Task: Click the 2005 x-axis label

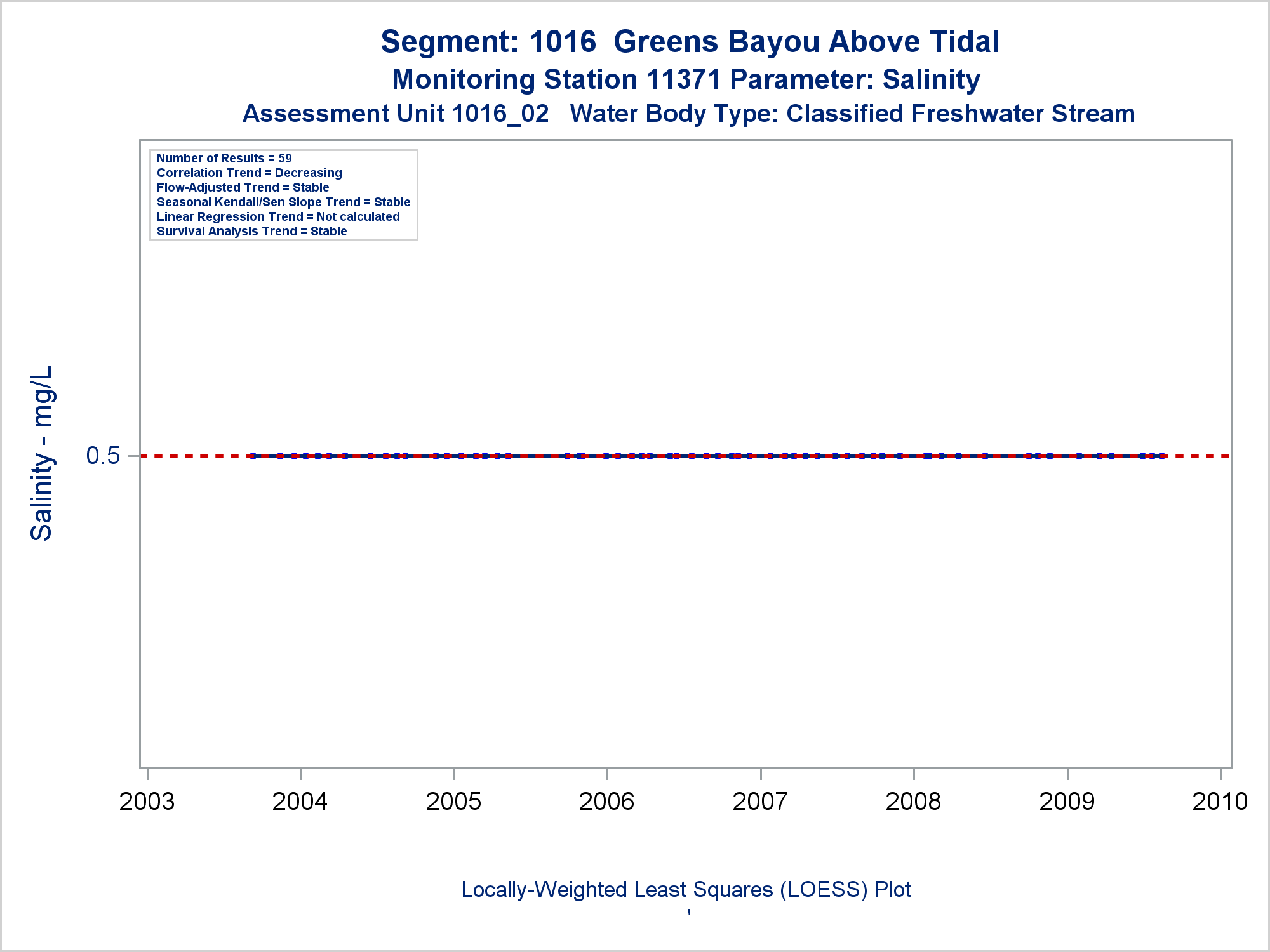Action: point(453,802)
